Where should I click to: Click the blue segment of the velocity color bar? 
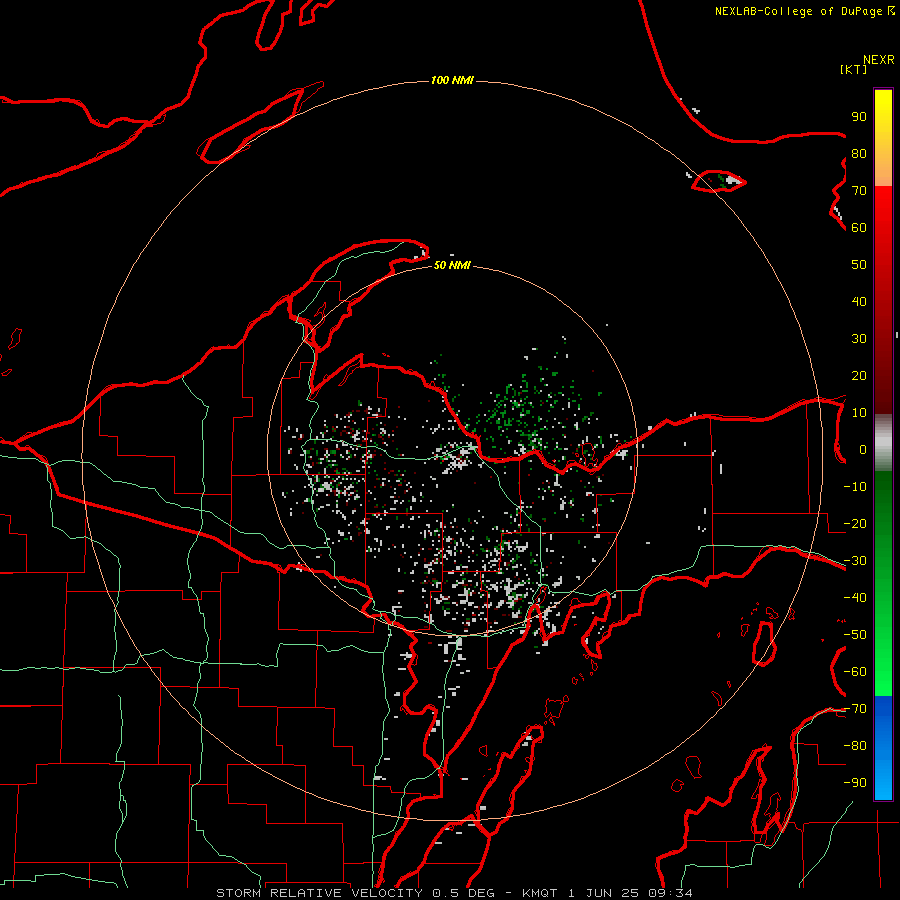(883, 748)
